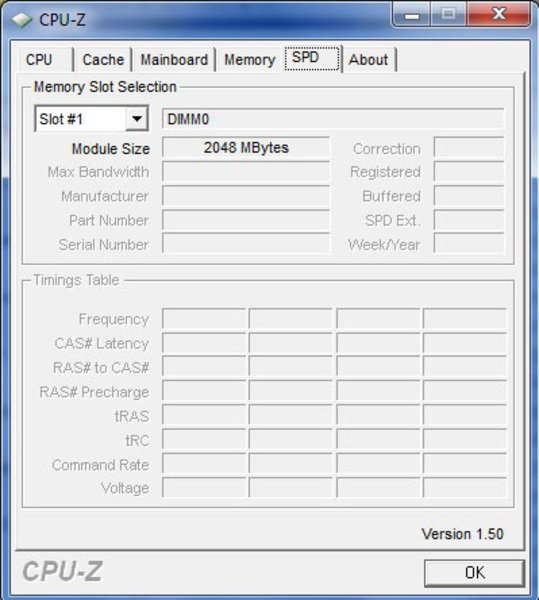Click the CPU-Z title bar icon
Viewport: 539px width, 600px height.
[21, 20]
